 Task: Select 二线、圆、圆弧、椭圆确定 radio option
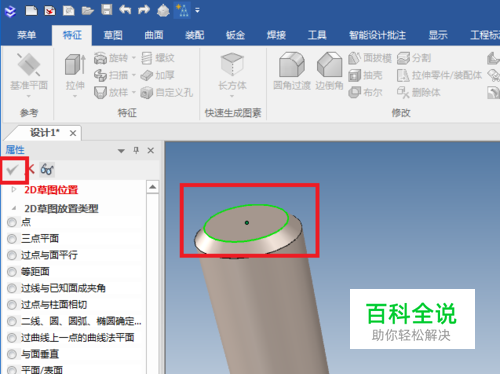click(x=12, y=321)
